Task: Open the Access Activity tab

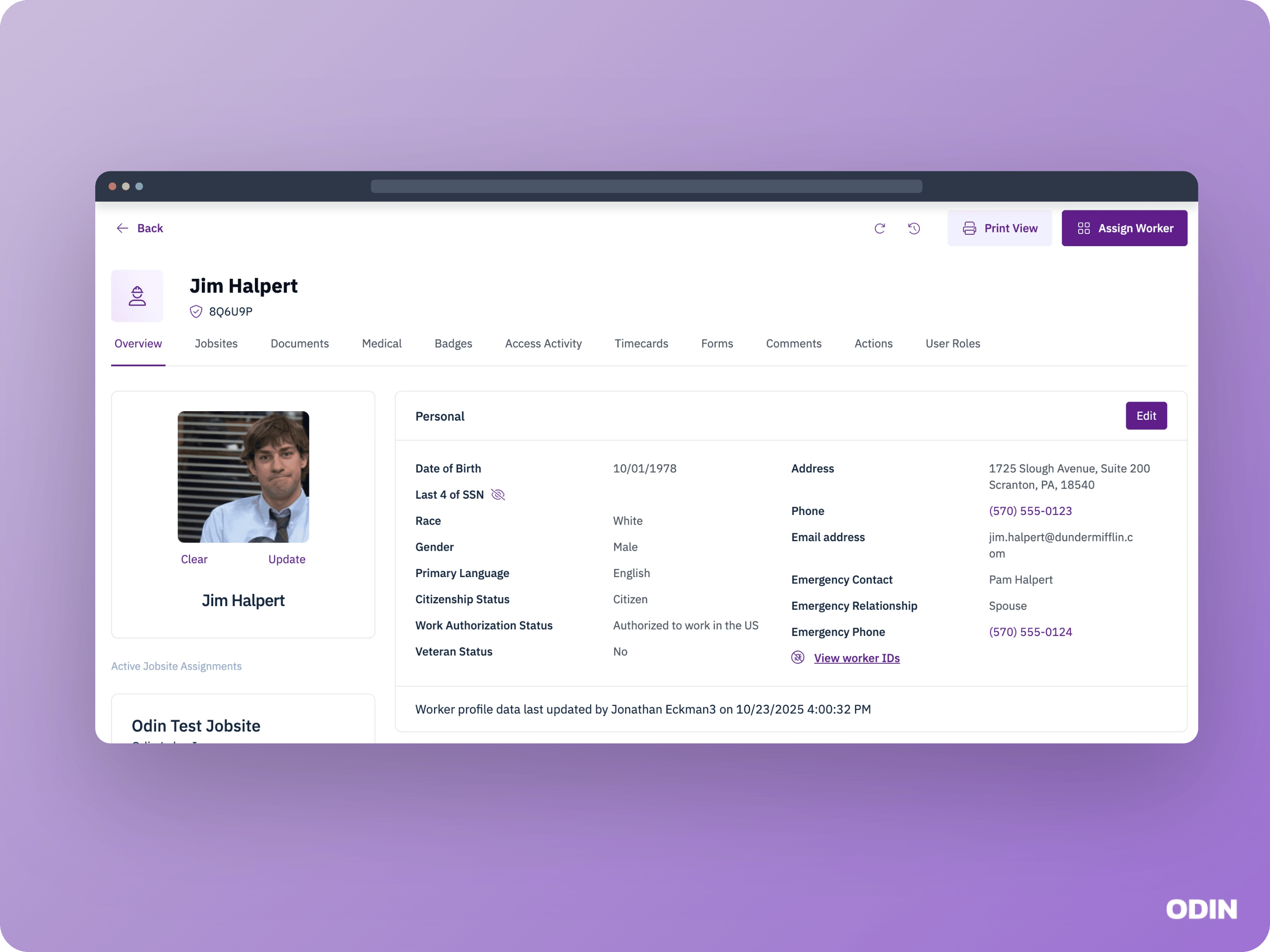Action: click(x=543, y=344)
